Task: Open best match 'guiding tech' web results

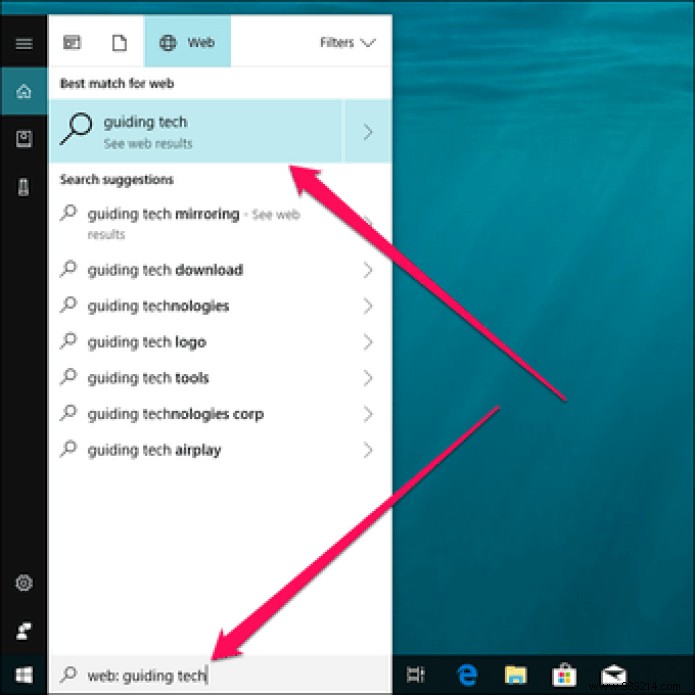Action: [x=195, y=131]
